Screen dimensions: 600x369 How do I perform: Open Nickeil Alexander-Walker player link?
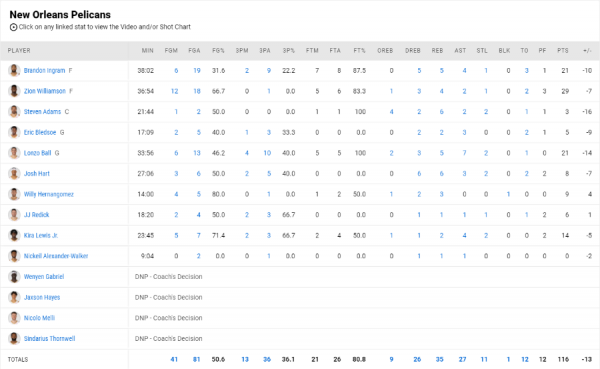(56, 256)
